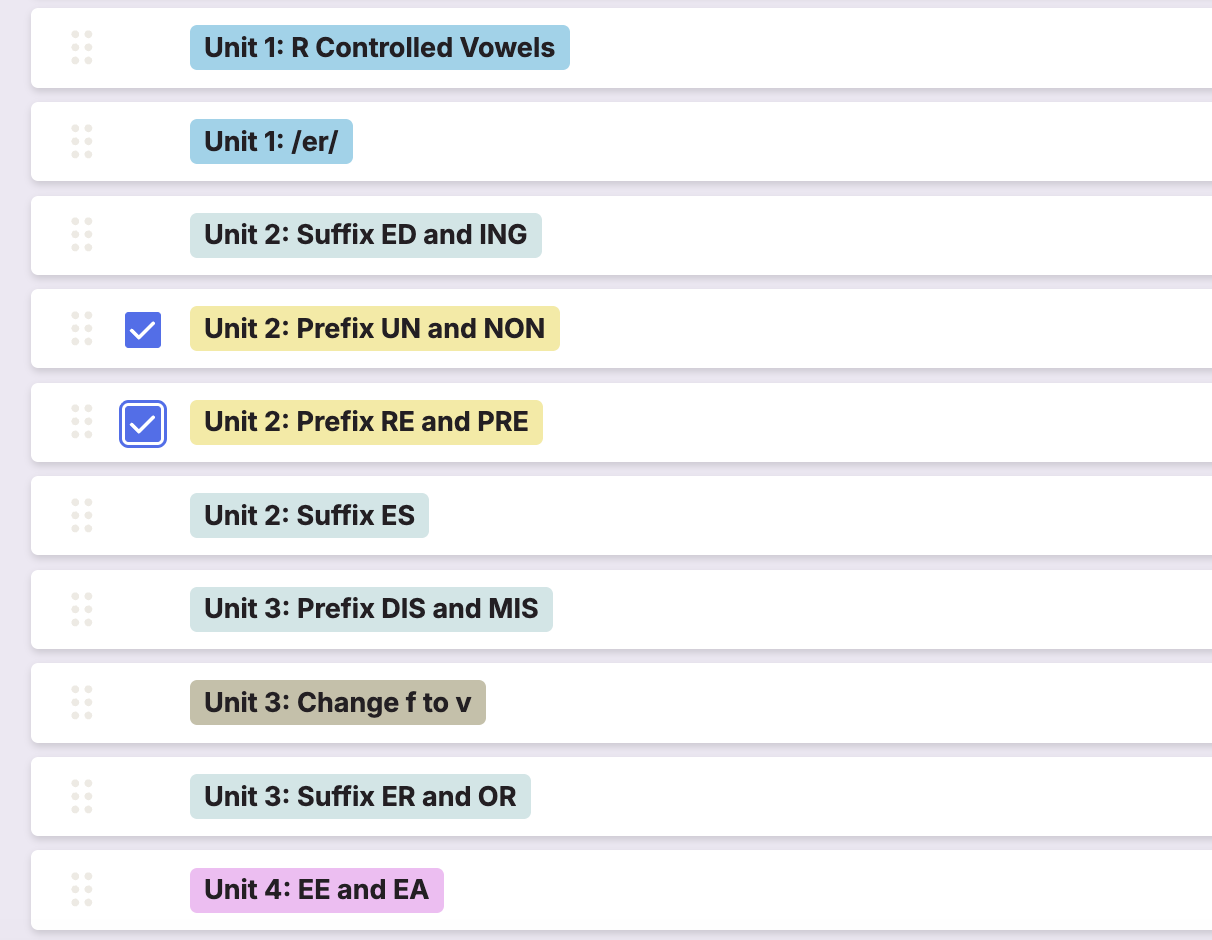Select the Unit 2: Suffix ED and ING label
Viewport: 1212px width, 940px height.
(x=366, y=235)
